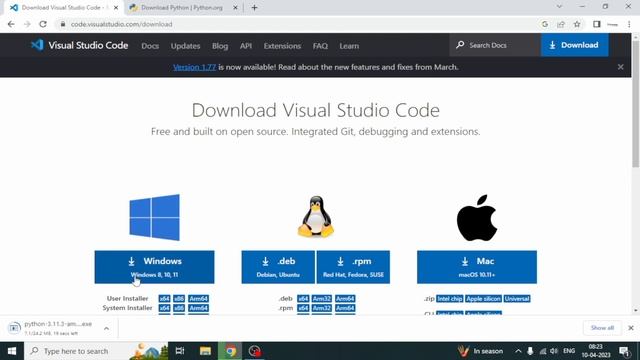The image size is (640, 360).
Task: Open the notification center icon
Action: pos(624,351)
